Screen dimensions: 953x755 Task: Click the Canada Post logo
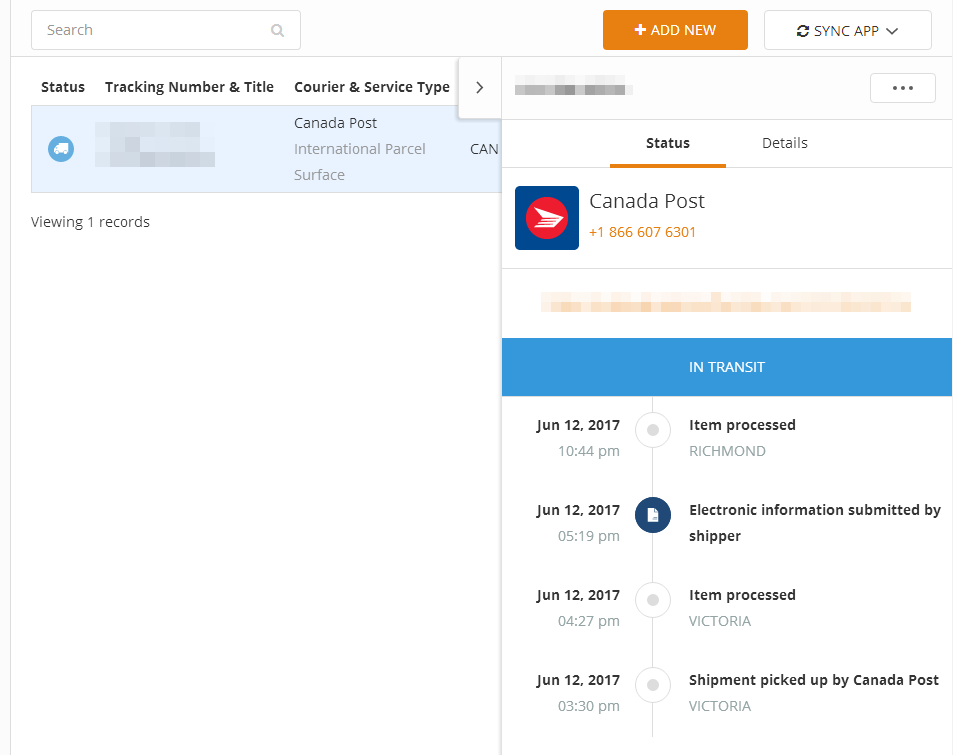tap(547, 218)
